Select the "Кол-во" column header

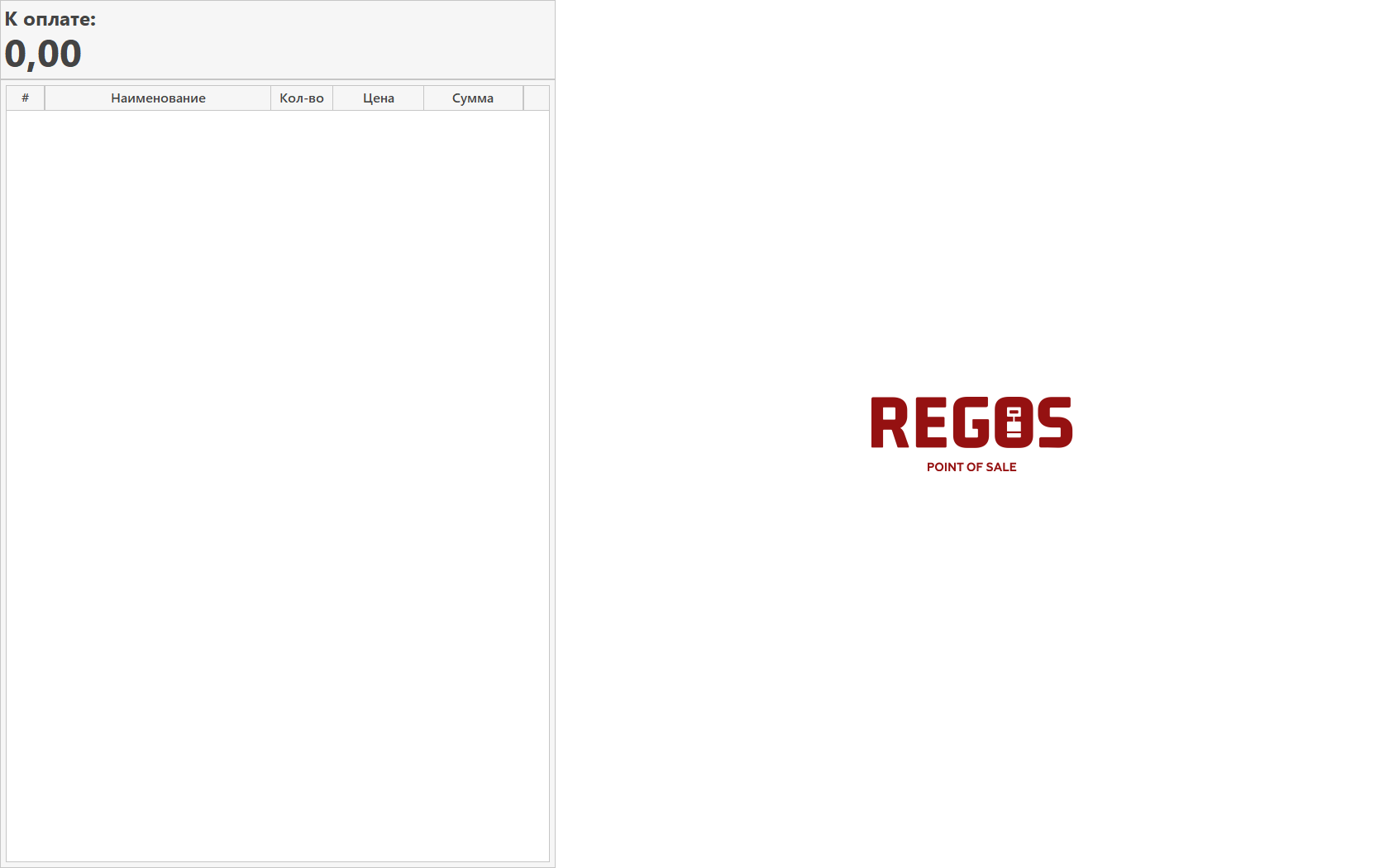(302, 98)
